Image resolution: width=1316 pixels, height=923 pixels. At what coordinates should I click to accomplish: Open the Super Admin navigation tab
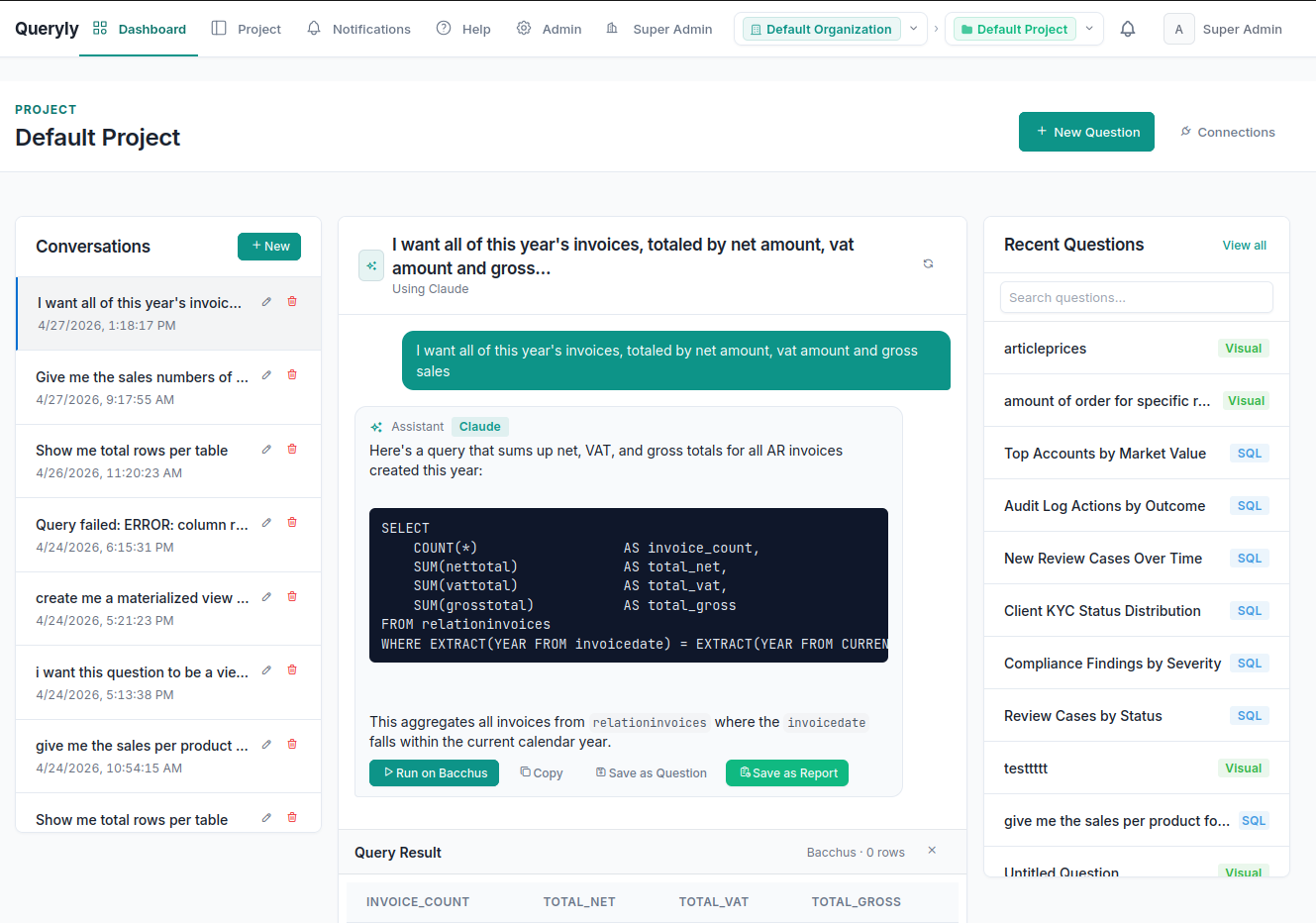pyautogui.click(x=658, y=30)
